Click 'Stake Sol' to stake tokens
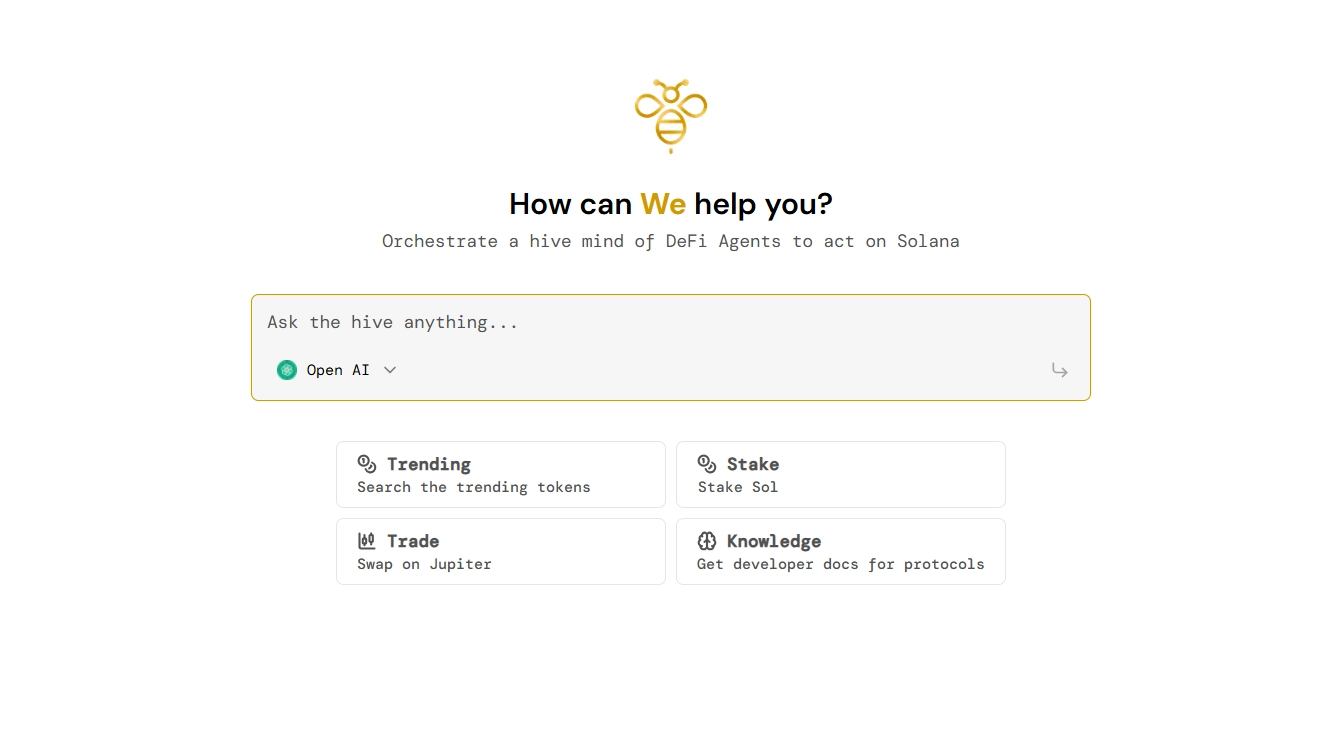 (x=737, y=487)
